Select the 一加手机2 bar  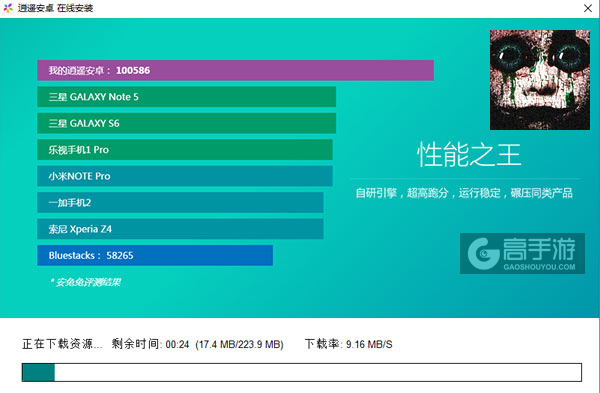click(x=180, y=202)
